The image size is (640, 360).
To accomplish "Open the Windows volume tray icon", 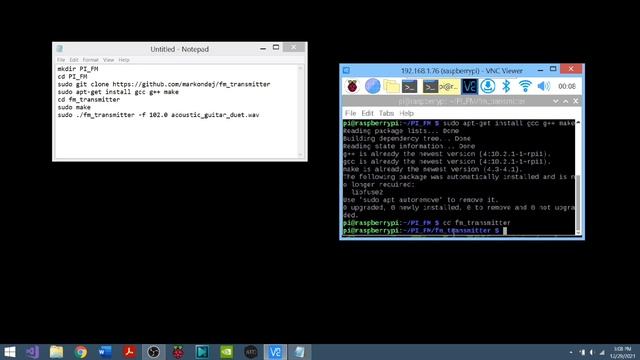I will click(591, 352).
